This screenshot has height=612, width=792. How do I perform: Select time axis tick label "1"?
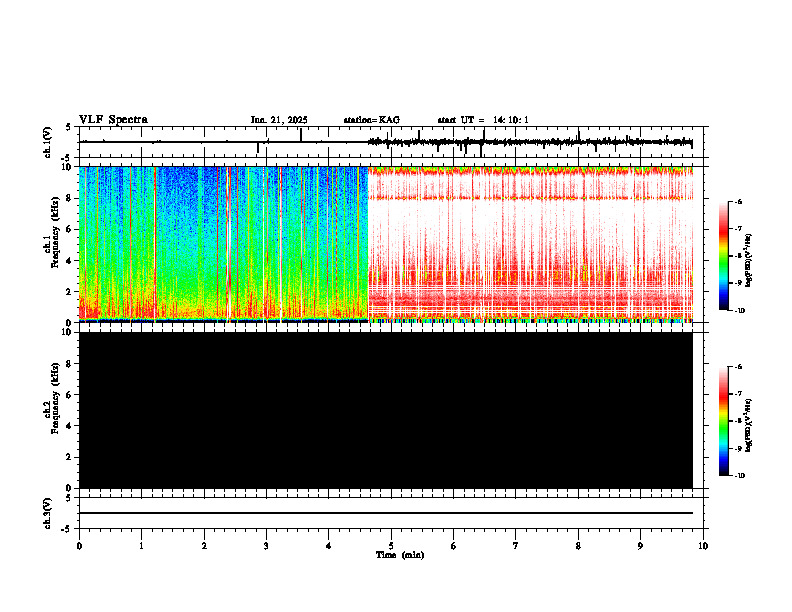point(141,546)
